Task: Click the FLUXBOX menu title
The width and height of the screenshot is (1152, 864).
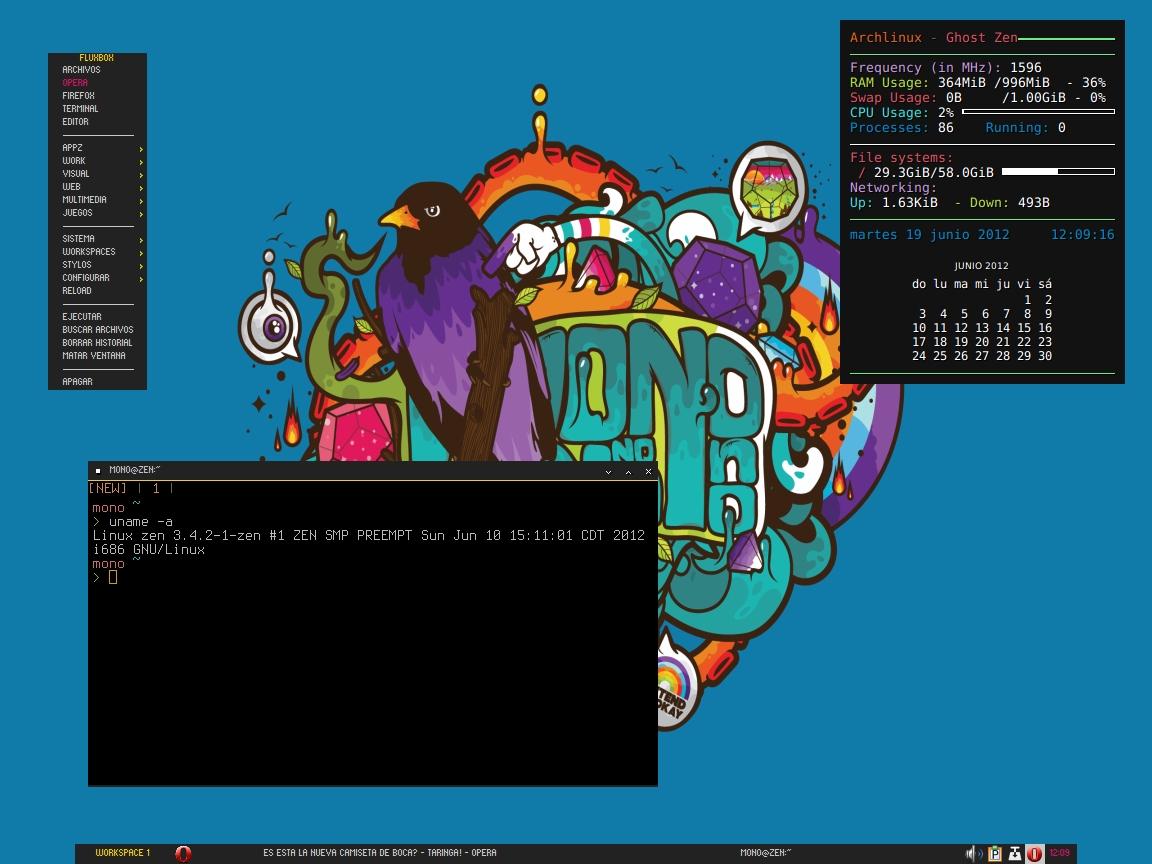Action: point(96,57)
